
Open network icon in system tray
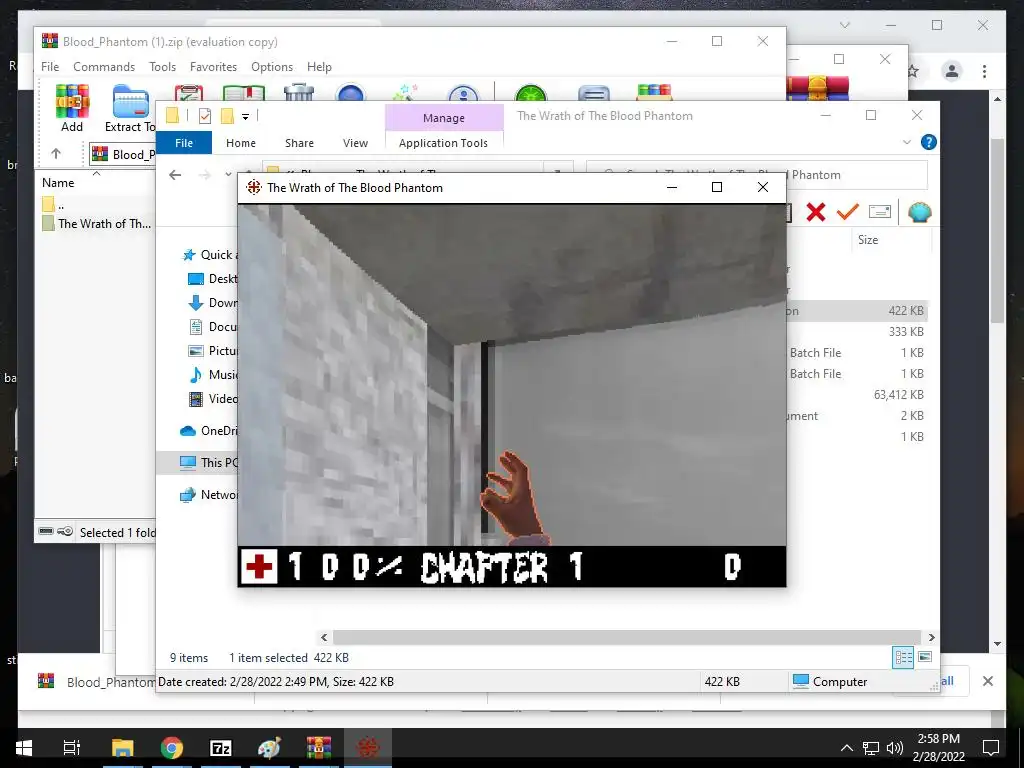click(871, 748)
